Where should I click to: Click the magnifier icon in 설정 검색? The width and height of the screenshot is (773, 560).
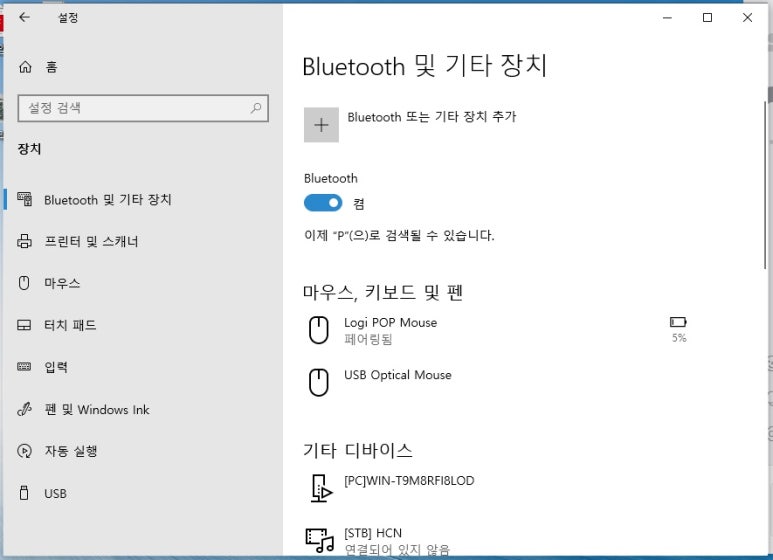255,107
